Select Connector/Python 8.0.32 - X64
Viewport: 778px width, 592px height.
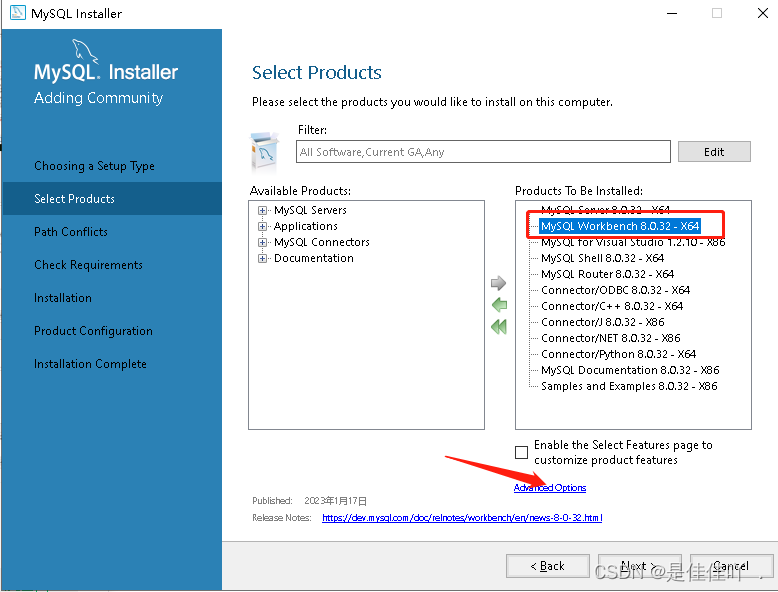(x=618, y=354)
